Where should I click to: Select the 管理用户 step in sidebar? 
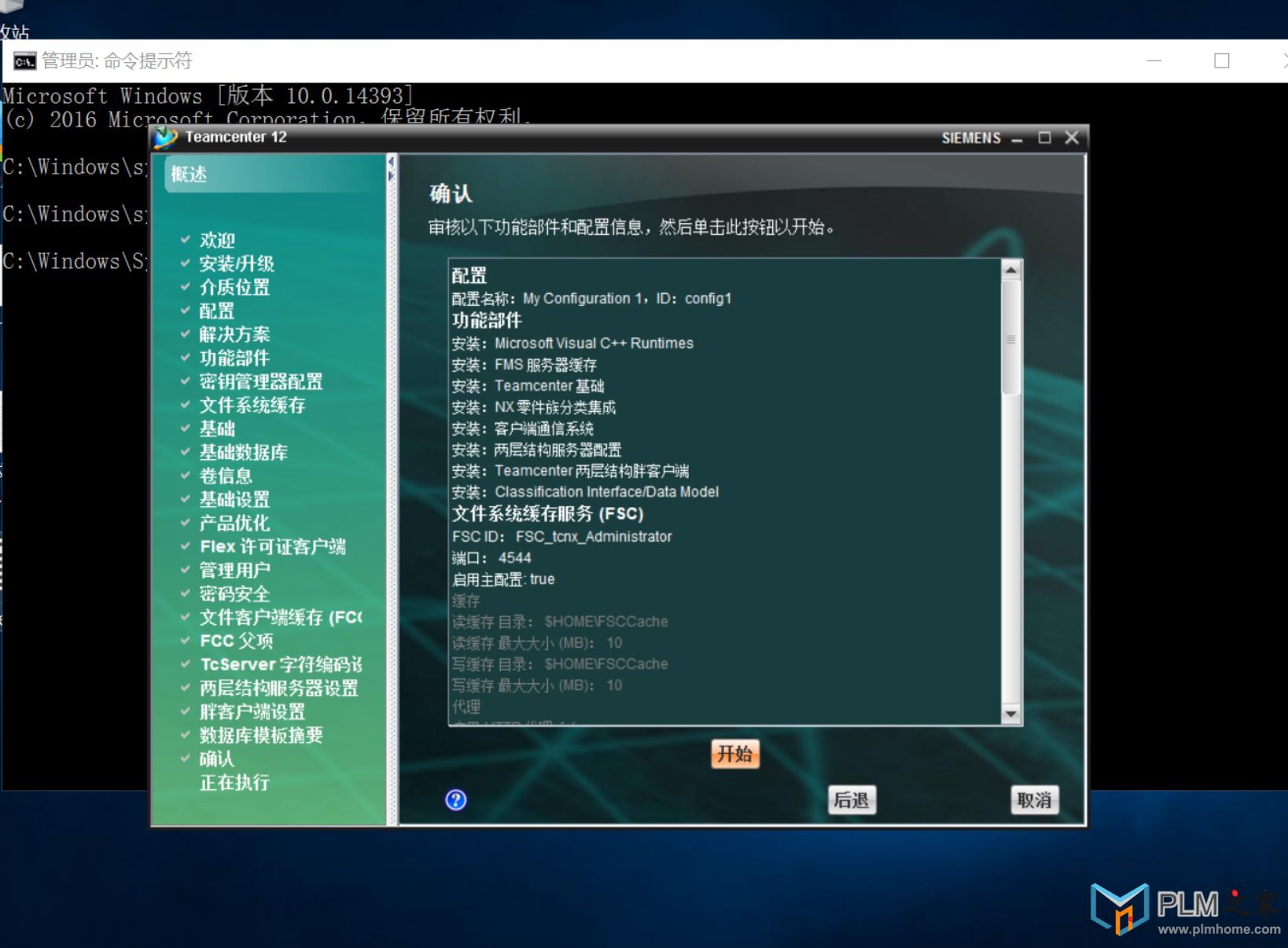tap(234, 570)
